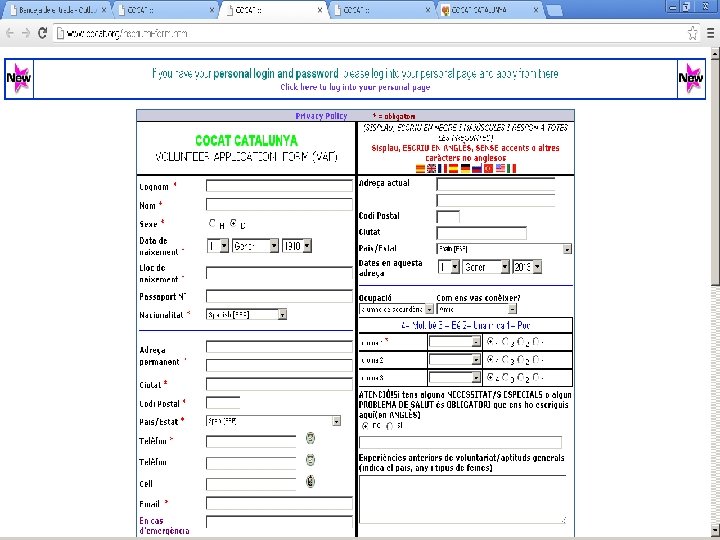Open the first language selection dropdown
The image size is (720, 540).
click(455, 342)
